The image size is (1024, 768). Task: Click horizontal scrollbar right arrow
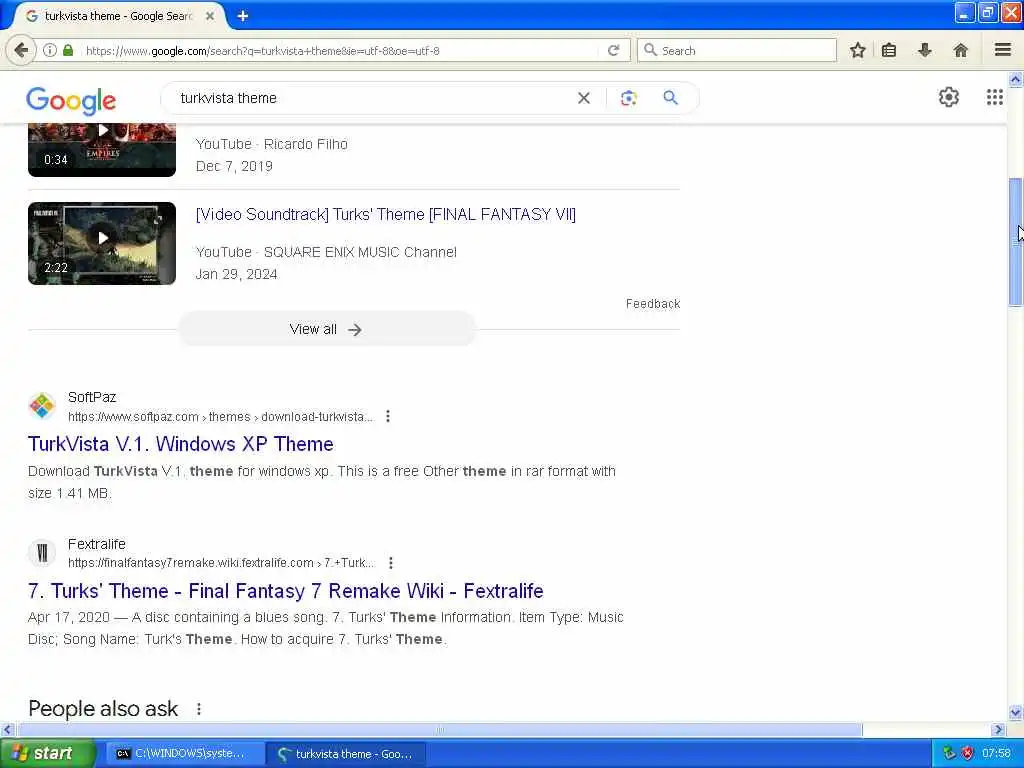(x=998, y=729)
